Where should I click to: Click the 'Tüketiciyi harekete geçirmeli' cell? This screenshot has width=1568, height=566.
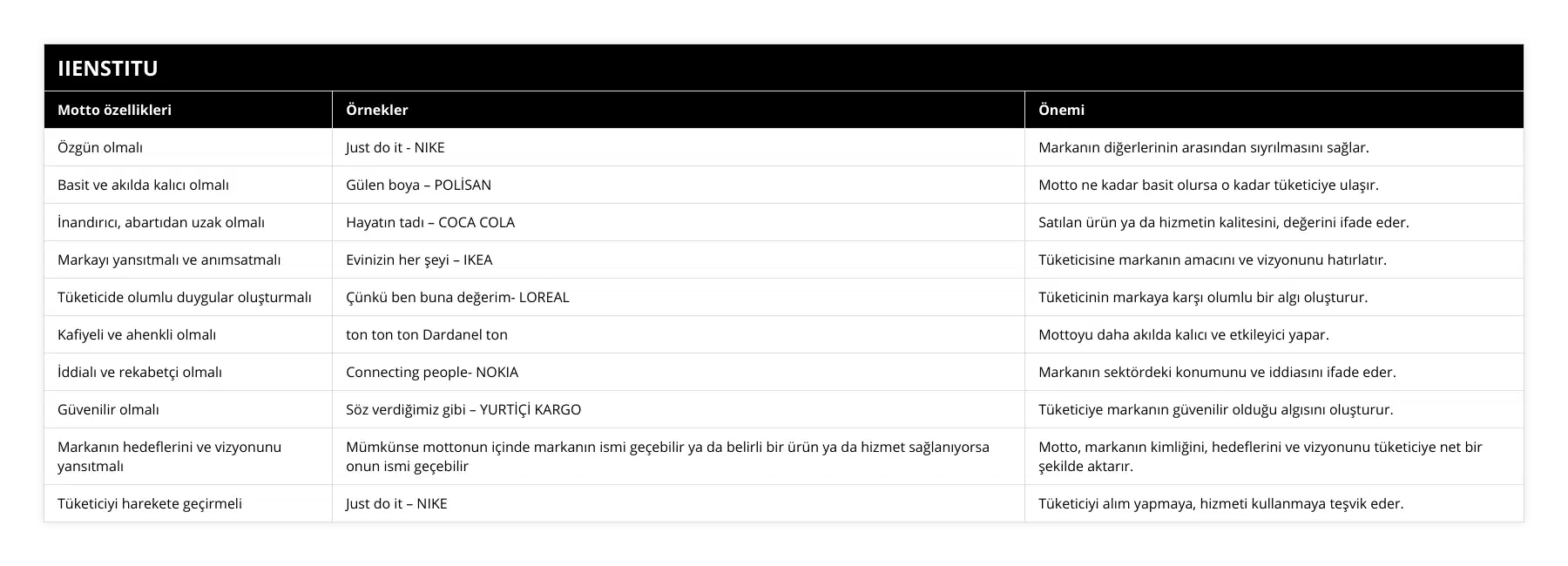pyautogui.click(x=150, y=503)
